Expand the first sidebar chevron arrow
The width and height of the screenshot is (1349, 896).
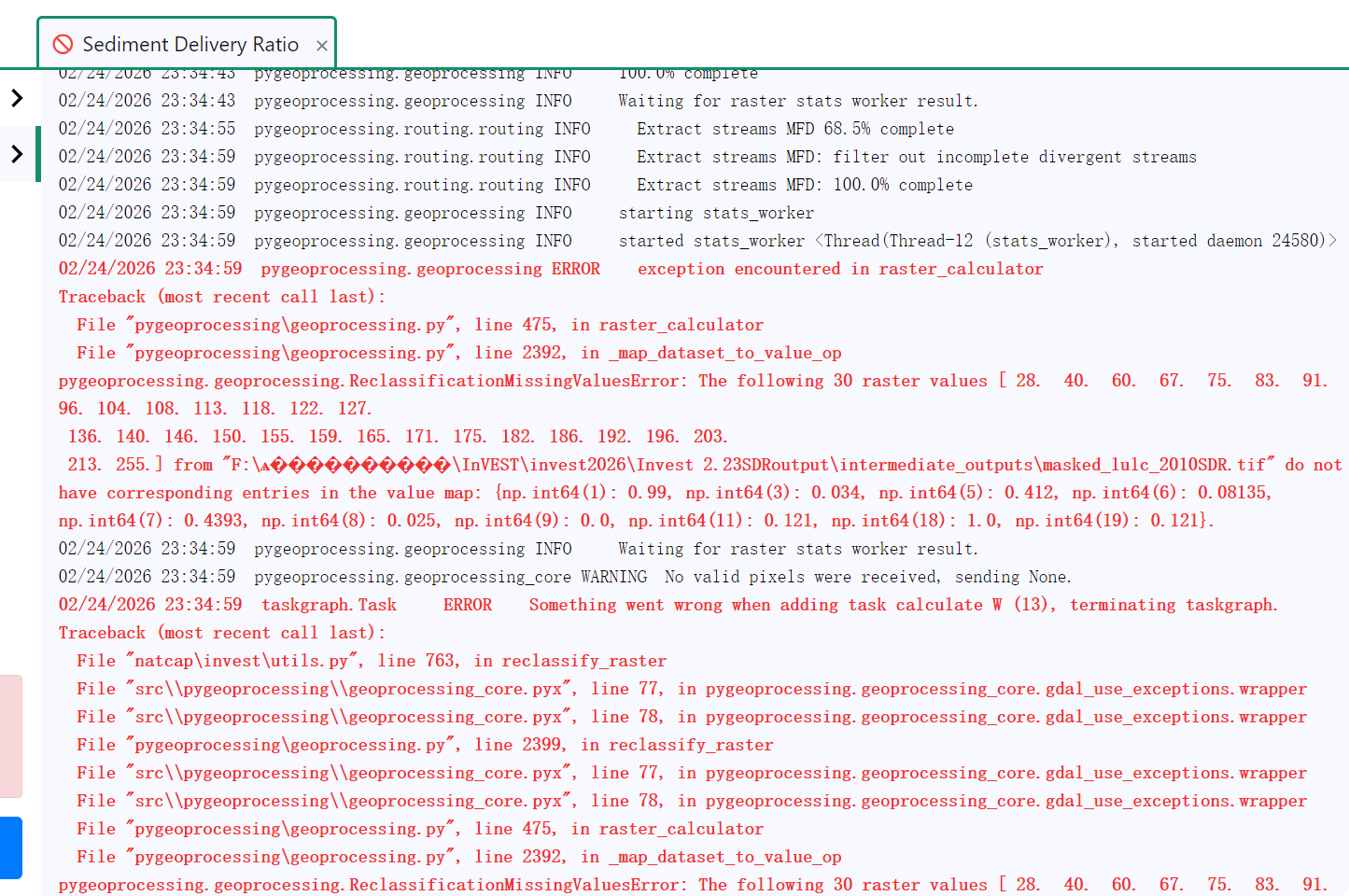pyautogui.click(x=17, y=97)
